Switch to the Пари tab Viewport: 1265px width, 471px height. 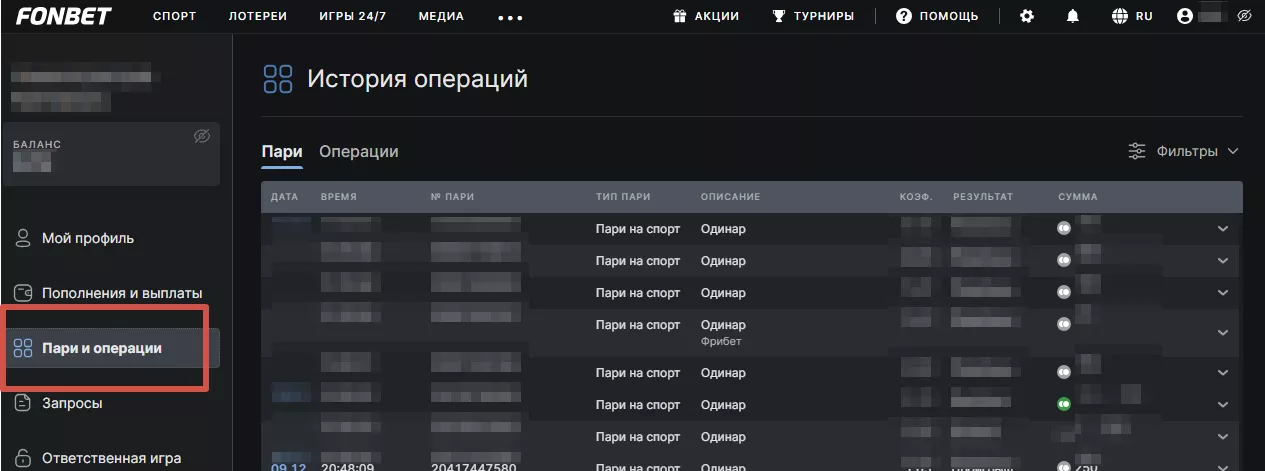tap(282, 151)
